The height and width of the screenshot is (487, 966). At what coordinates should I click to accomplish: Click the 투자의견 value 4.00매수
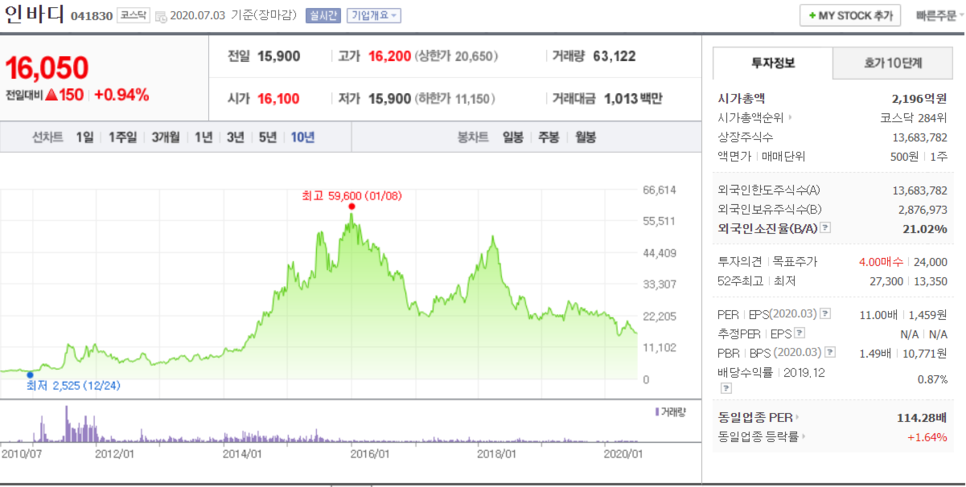881,262
